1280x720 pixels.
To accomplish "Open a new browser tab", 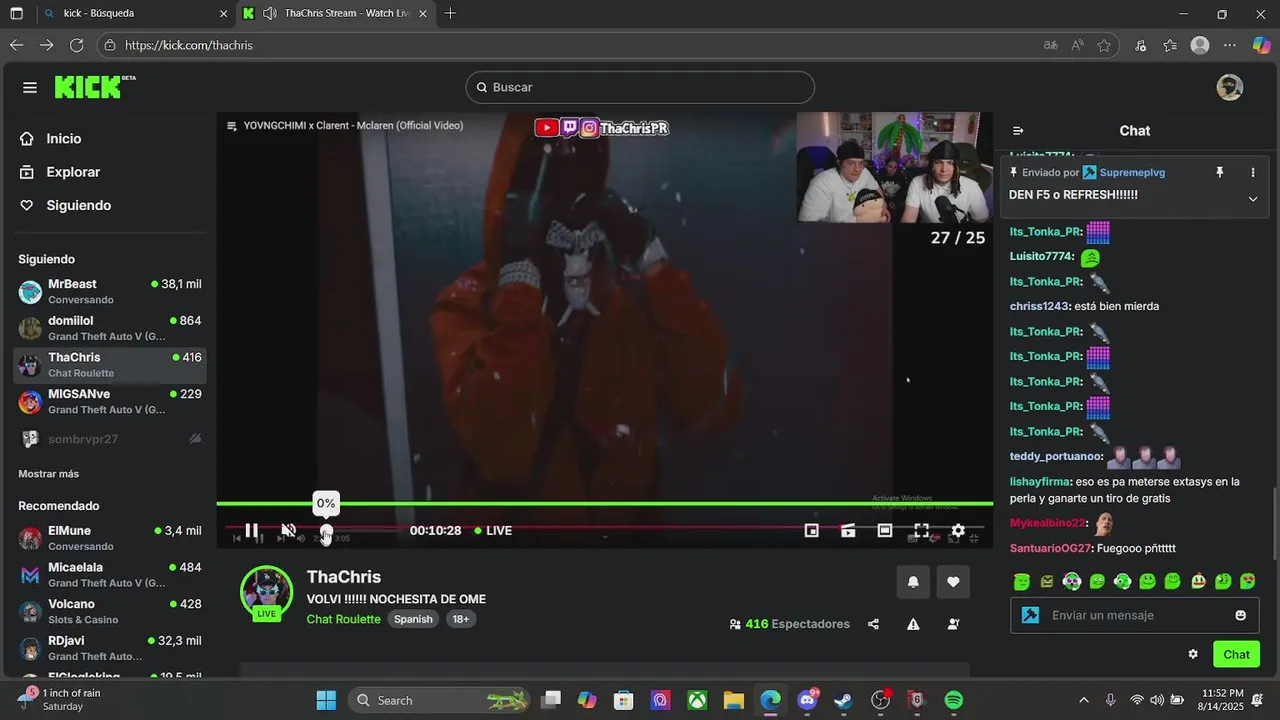I will point(451,13).
